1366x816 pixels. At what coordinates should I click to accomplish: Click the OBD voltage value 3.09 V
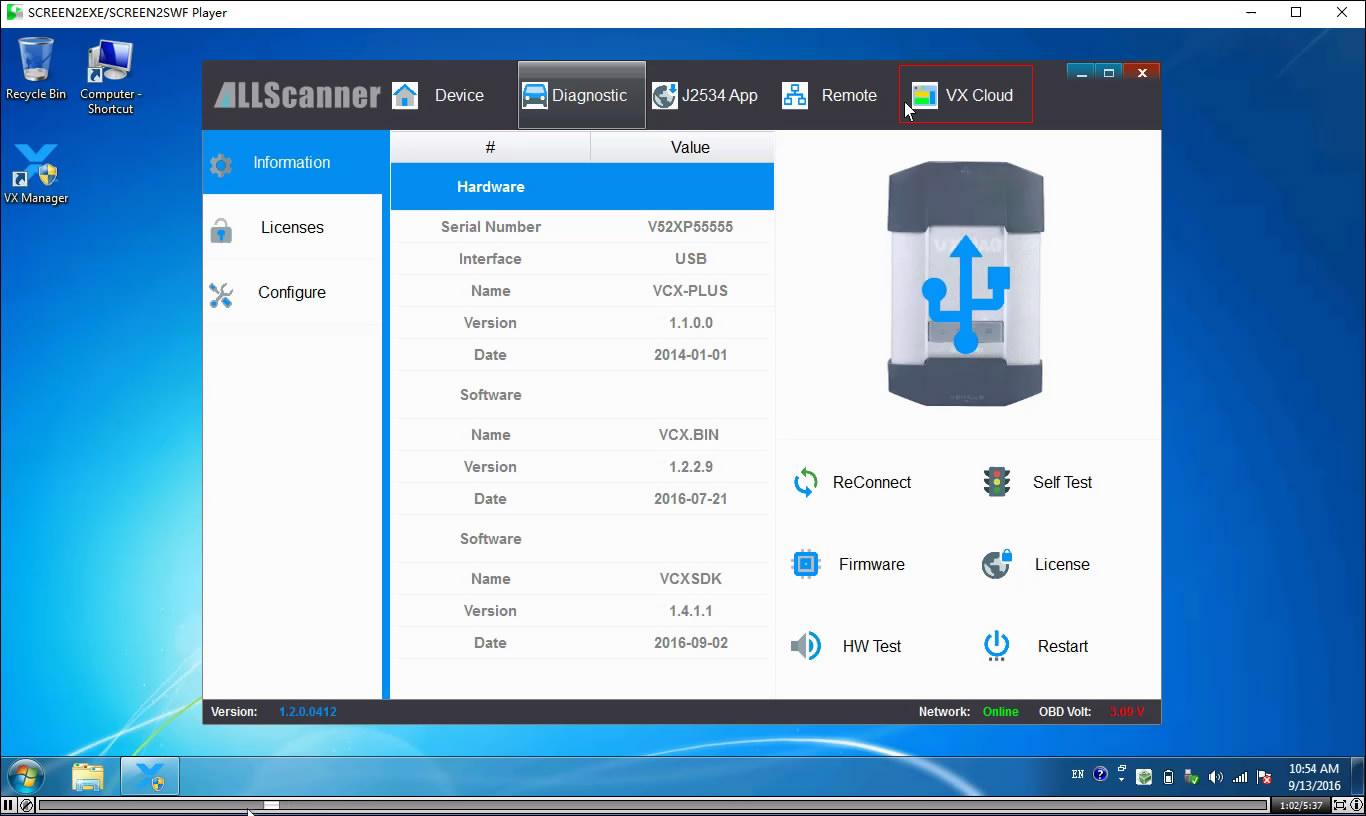pyautogui.click(x=1127, y=712)
